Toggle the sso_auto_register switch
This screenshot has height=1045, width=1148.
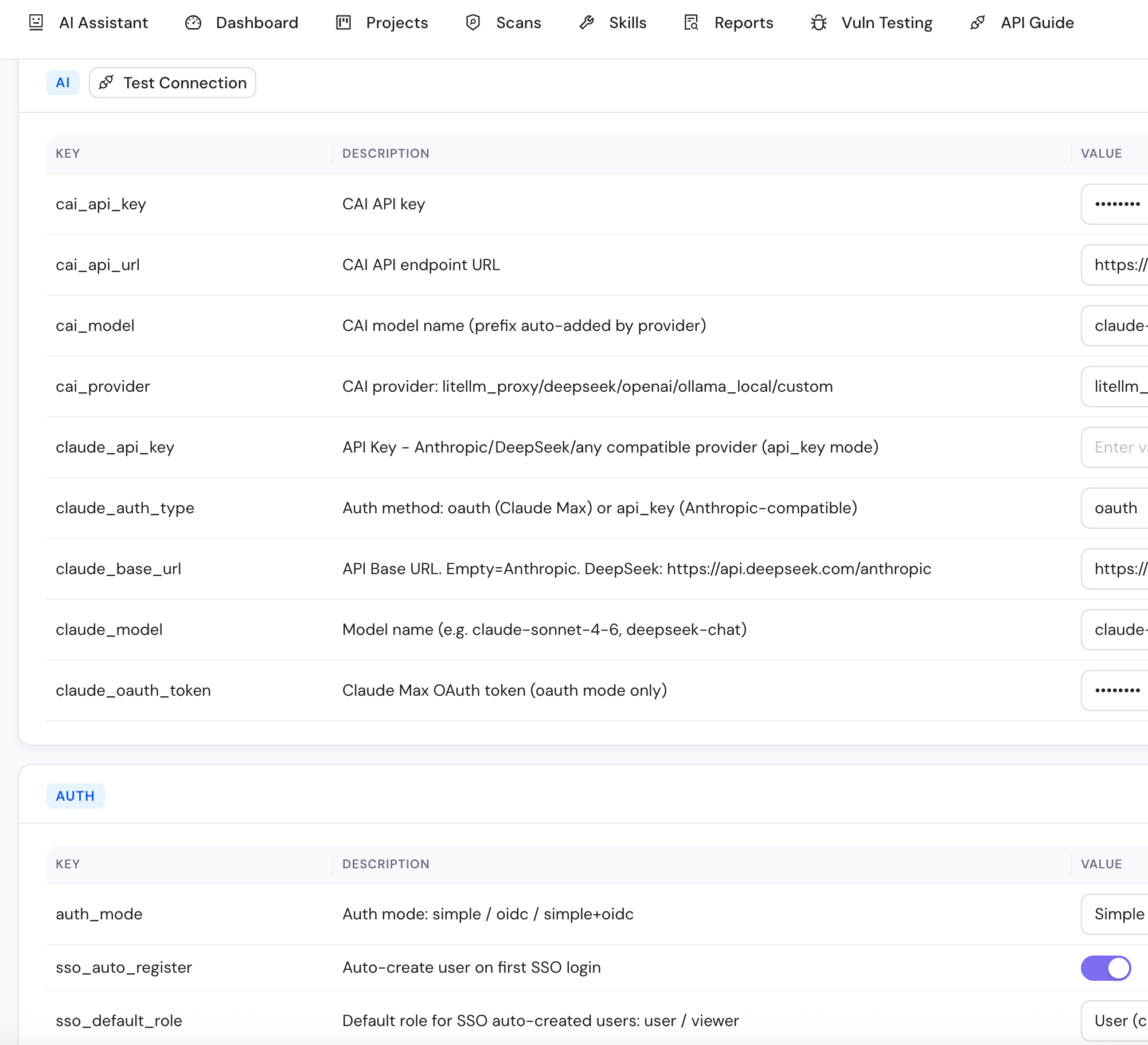1106,968
